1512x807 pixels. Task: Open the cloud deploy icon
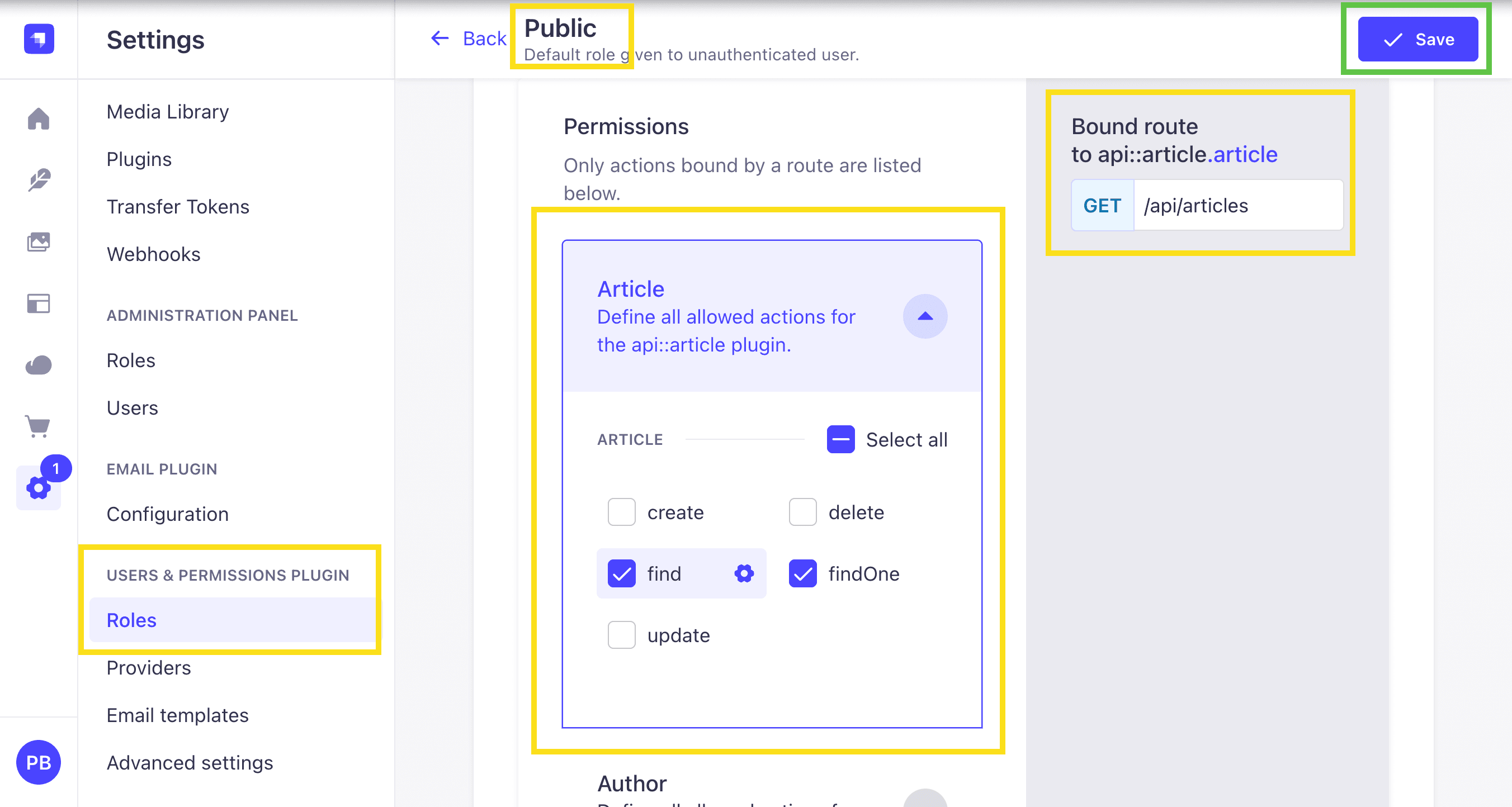39,365
